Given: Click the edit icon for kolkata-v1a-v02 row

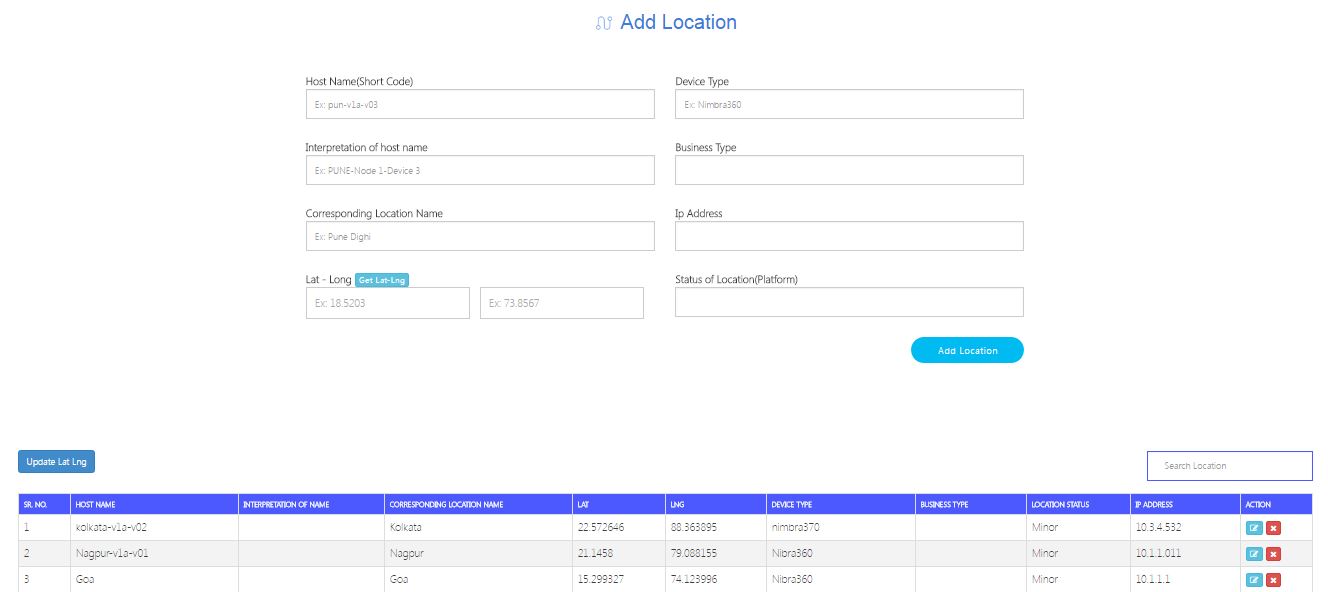Looking at the screenshot, I should tap(1254, 528).
